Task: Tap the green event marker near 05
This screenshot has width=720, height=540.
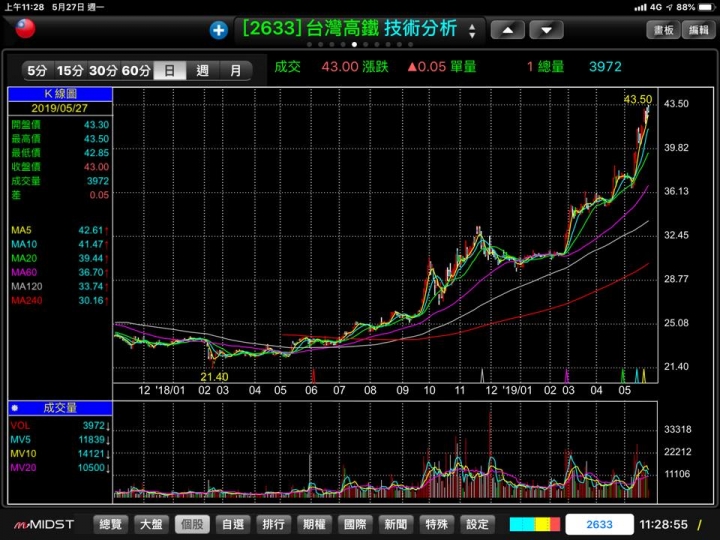Action: pyautogui.click(x=623, y=376)
